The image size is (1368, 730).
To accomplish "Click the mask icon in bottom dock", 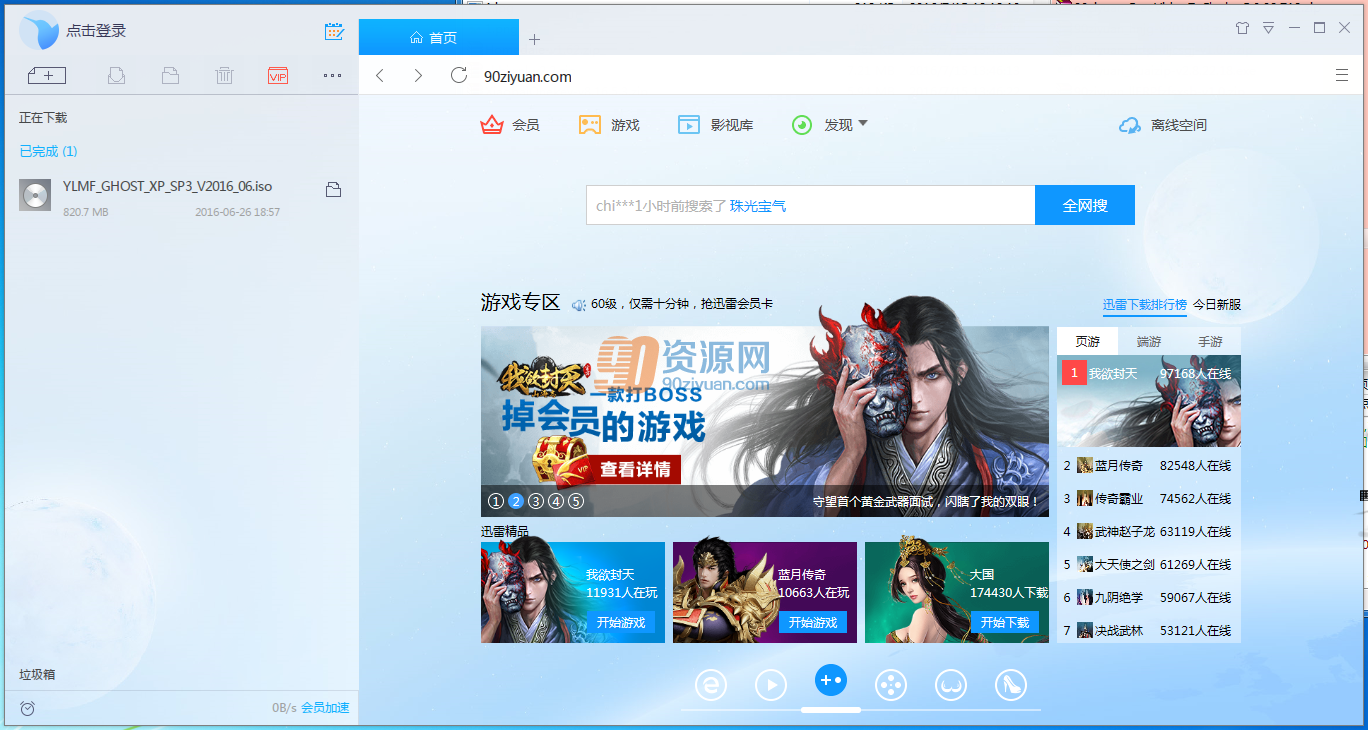I will (951, 684).
